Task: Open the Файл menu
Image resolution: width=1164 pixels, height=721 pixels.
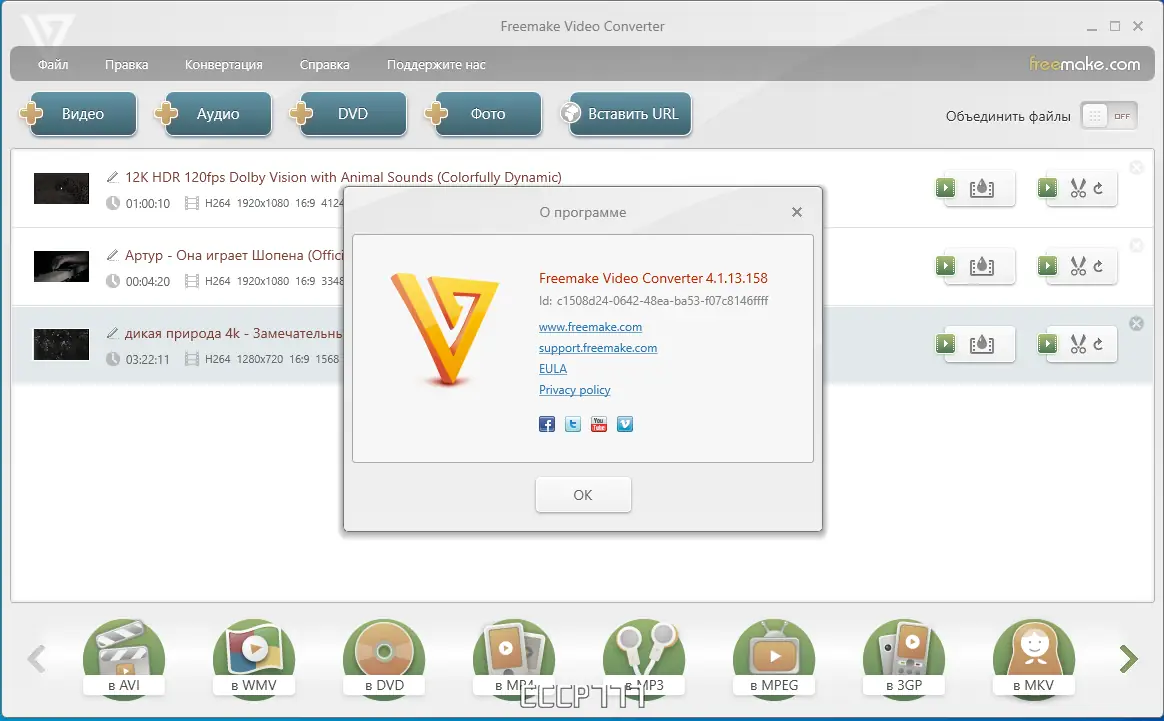Action: point(53,65)
